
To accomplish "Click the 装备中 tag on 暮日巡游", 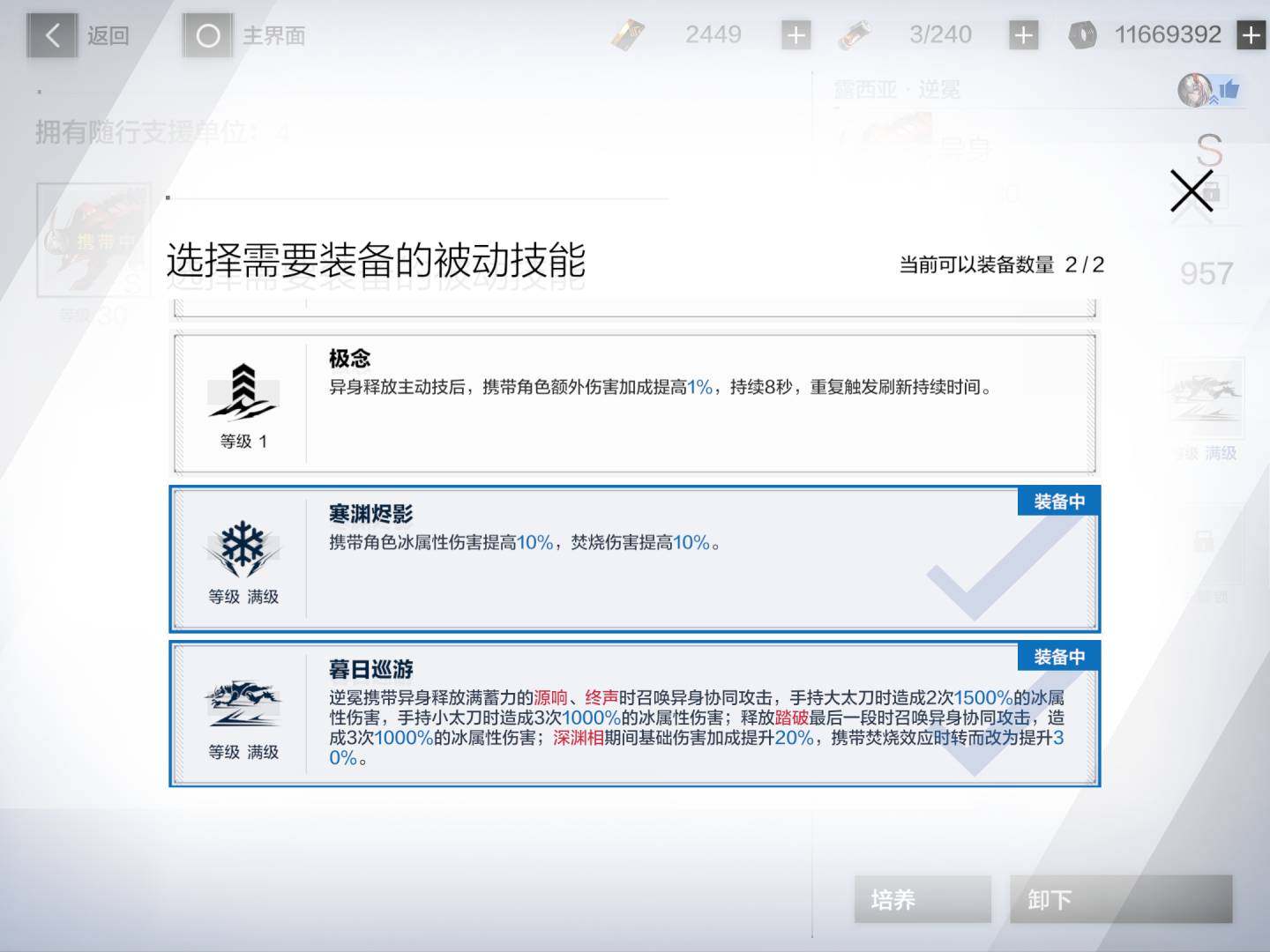I will pos(1059,657).
